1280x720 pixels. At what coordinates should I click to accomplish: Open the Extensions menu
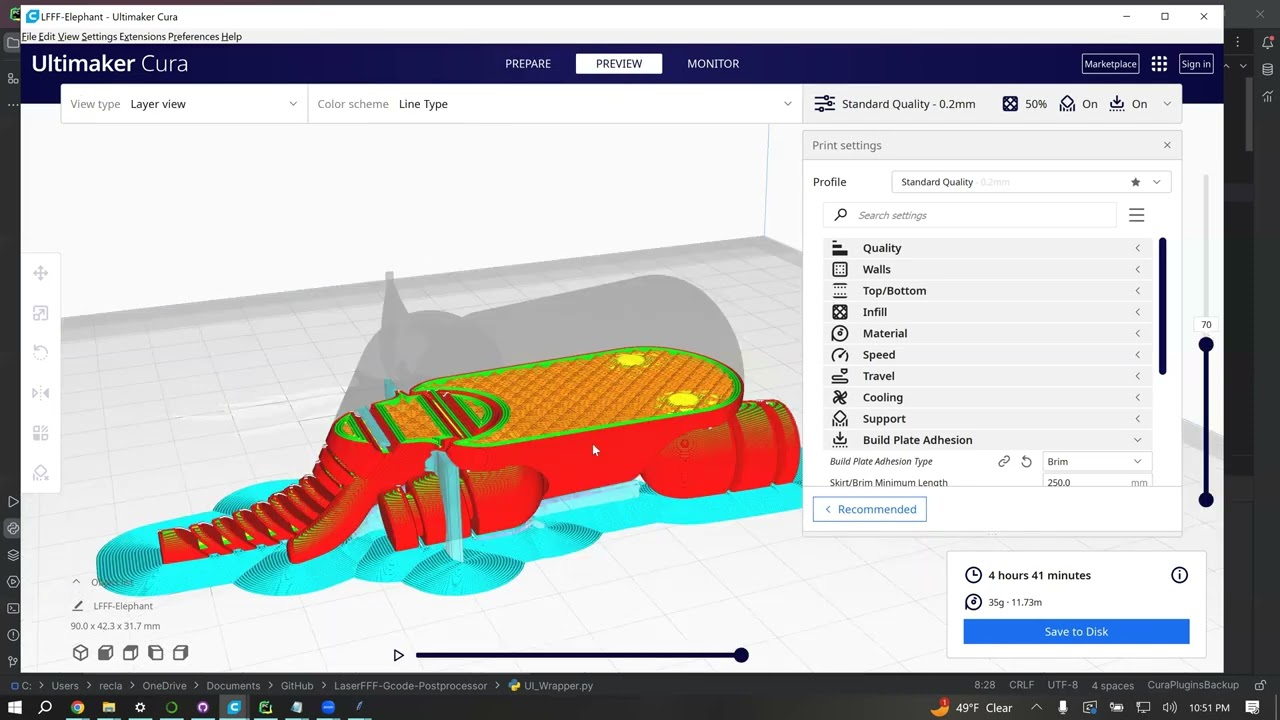pos(142,37)
